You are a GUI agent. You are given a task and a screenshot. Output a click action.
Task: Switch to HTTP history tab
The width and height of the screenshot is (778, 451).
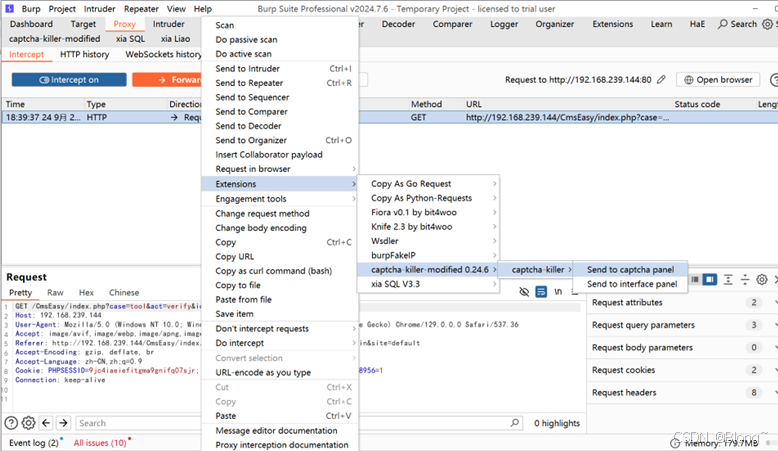coord(84,55)
